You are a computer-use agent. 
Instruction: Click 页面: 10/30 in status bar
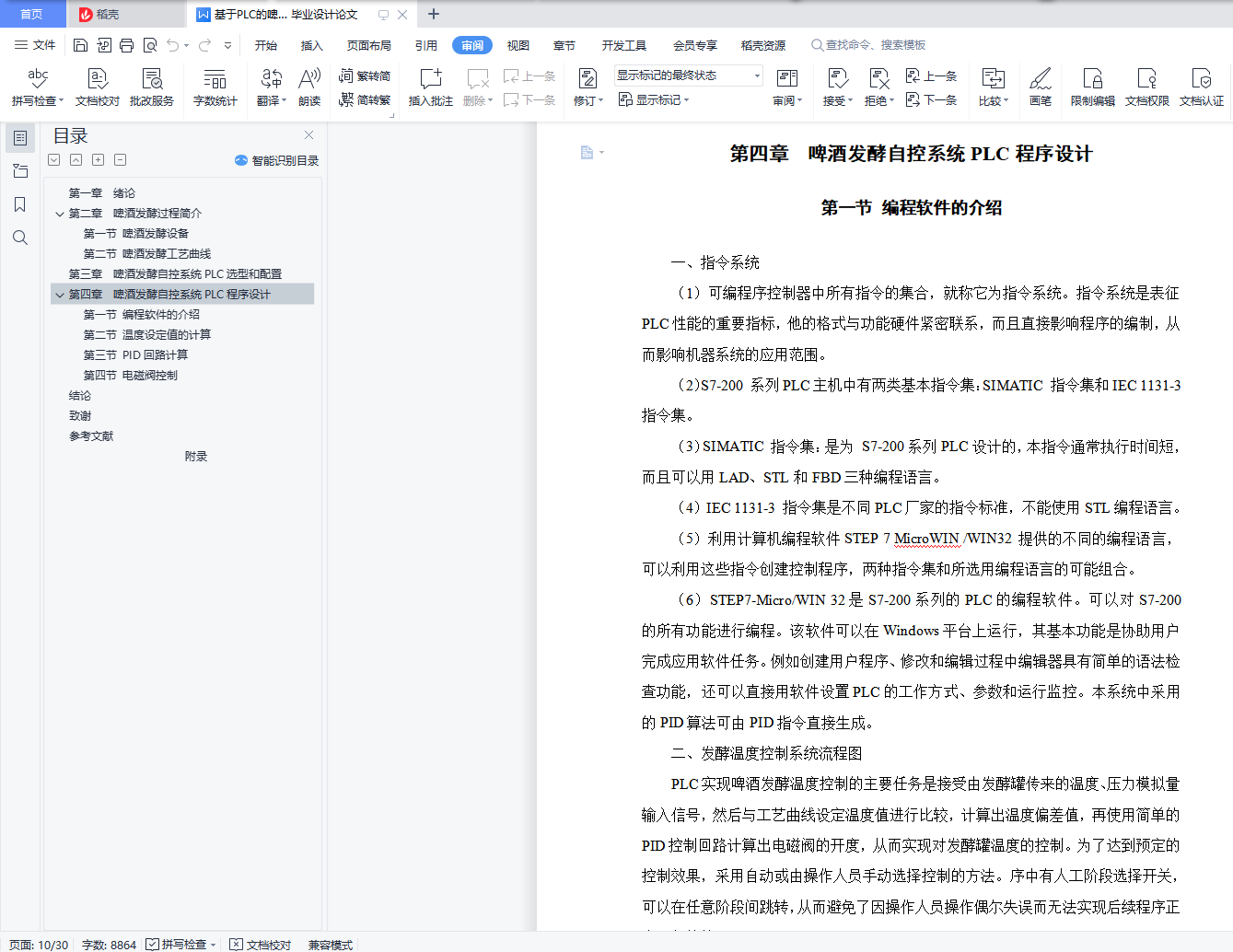[39, 945]
